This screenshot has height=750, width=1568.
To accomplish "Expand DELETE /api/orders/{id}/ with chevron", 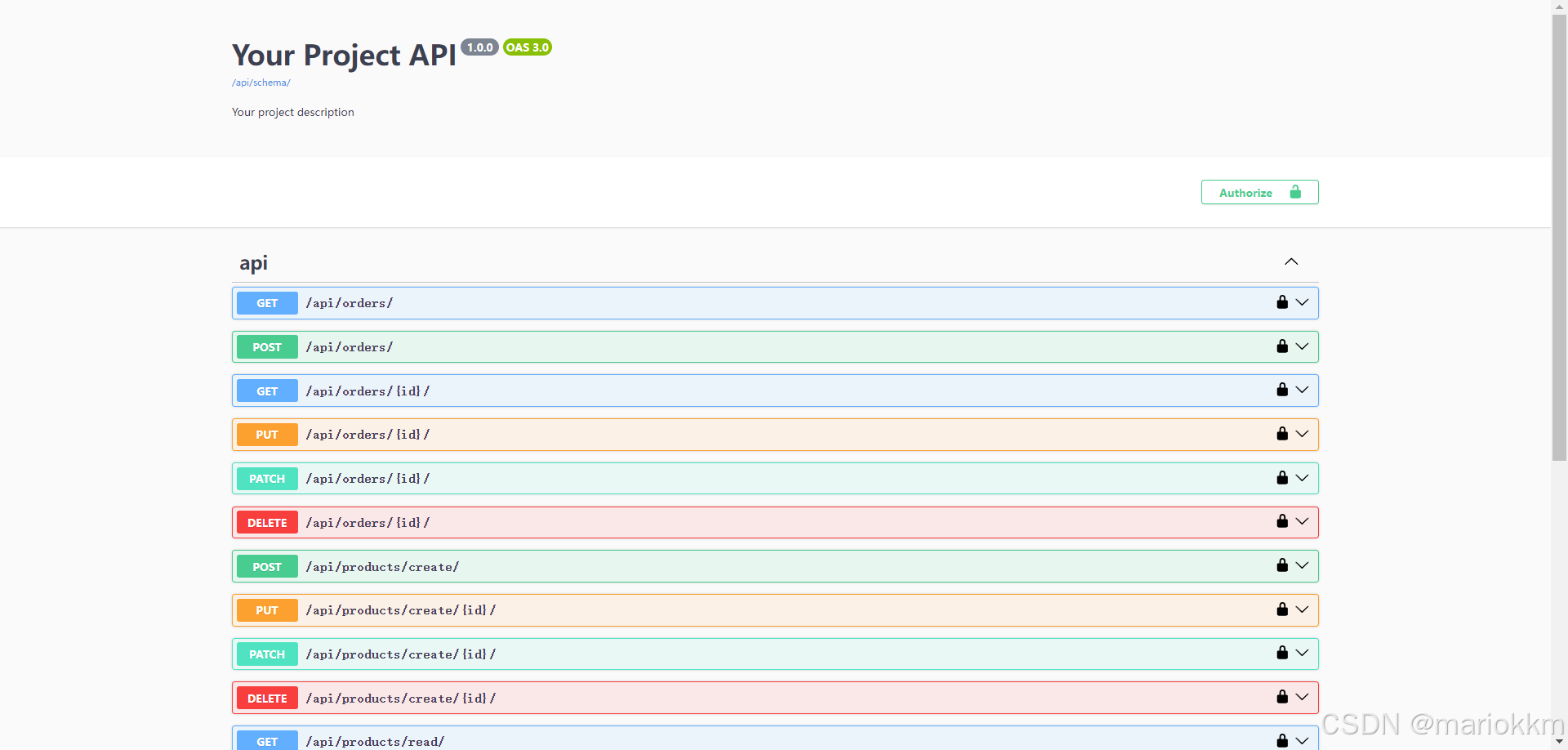I will click(1302, 521).
